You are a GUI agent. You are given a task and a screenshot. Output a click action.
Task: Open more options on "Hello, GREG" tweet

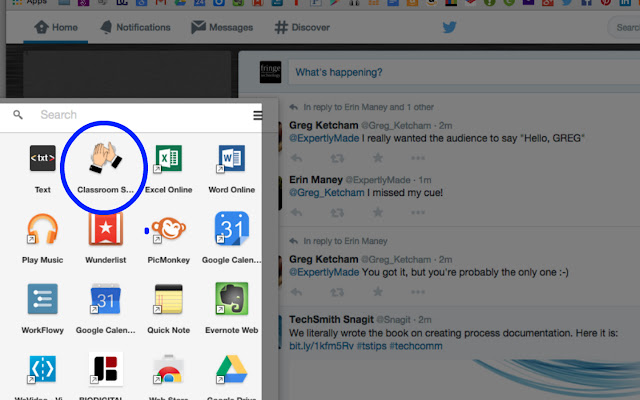click(418, 158)
